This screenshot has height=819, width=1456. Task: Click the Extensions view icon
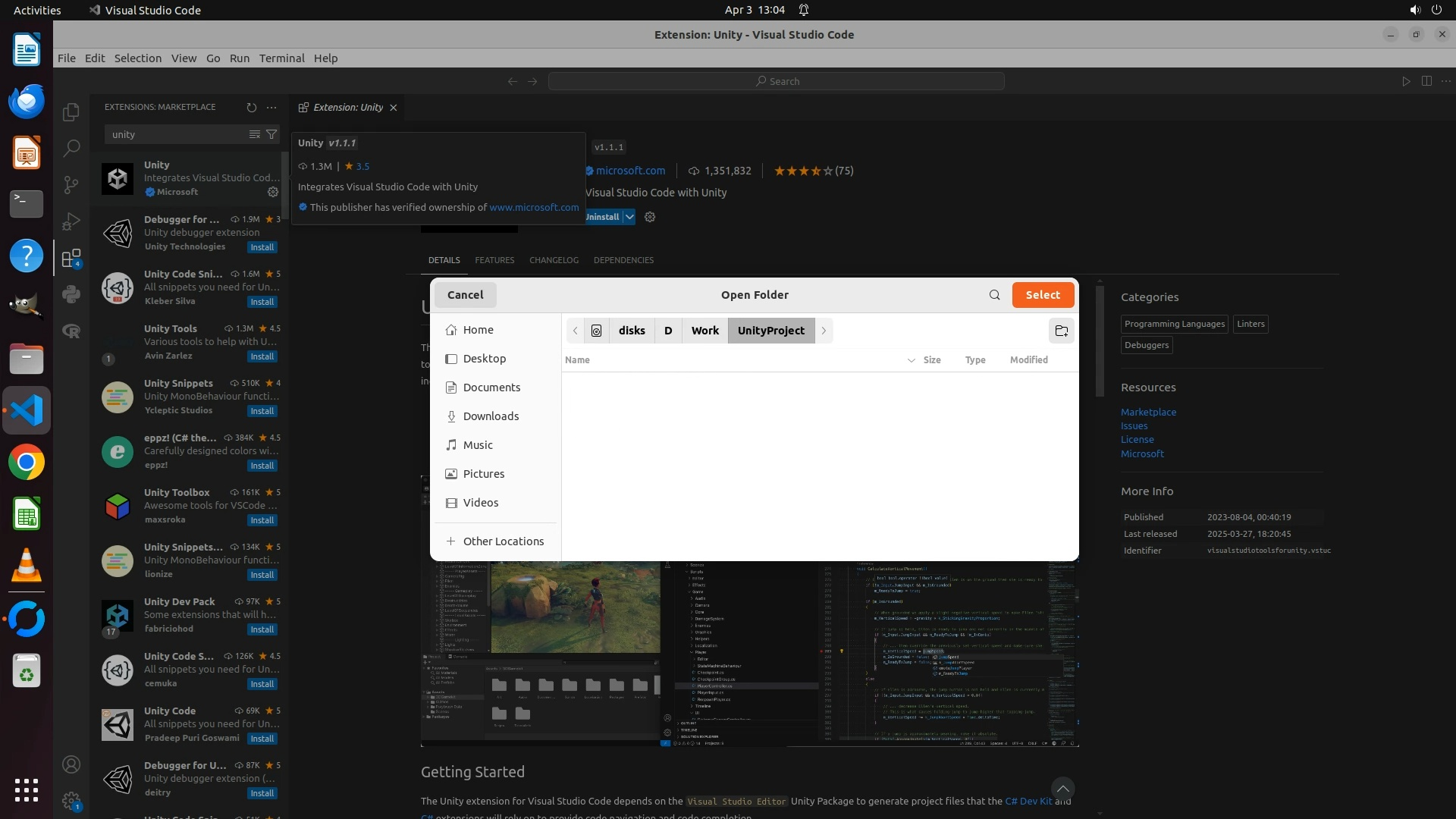click(71, 259)
